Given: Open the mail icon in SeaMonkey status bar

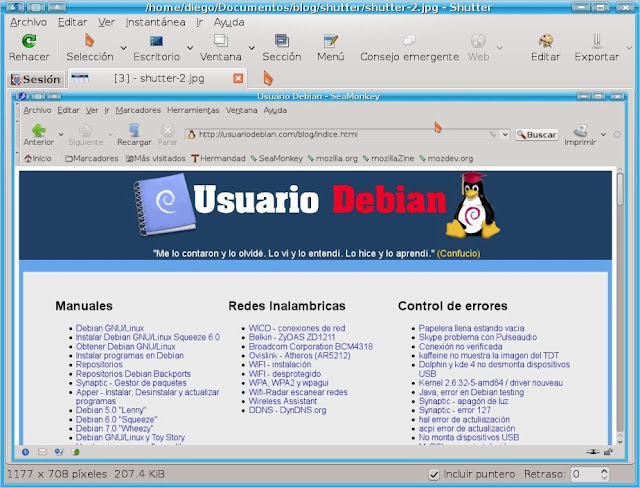Looking at the screenshot, I should coord(42,452).
